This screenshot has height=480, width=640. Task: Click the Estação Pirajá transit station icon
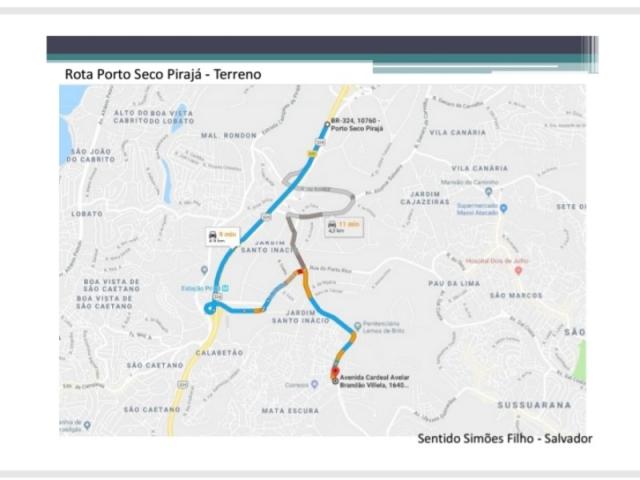225,288
